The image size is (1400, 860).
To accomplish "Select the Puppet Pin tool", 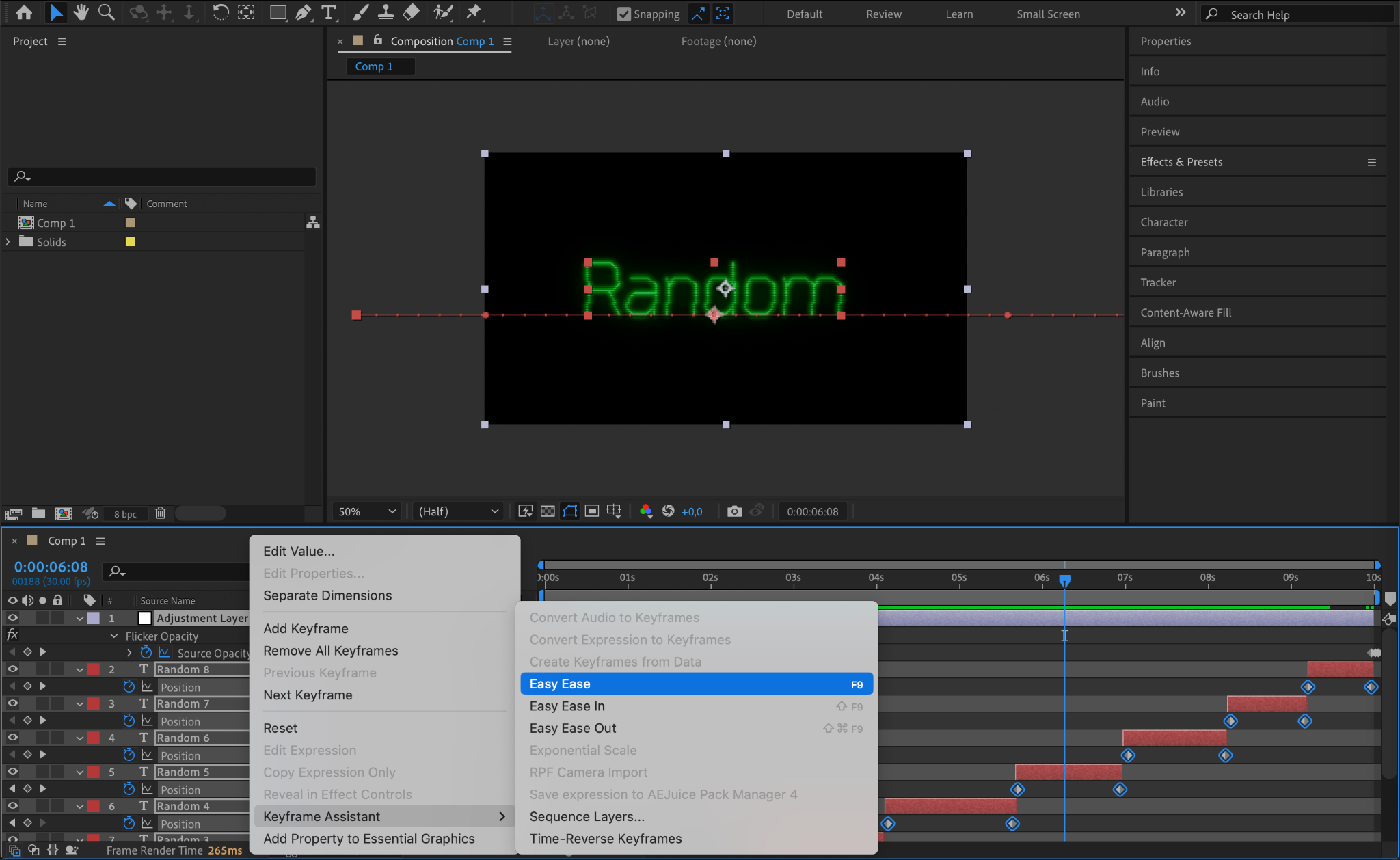I will click(x=474, y=12).
